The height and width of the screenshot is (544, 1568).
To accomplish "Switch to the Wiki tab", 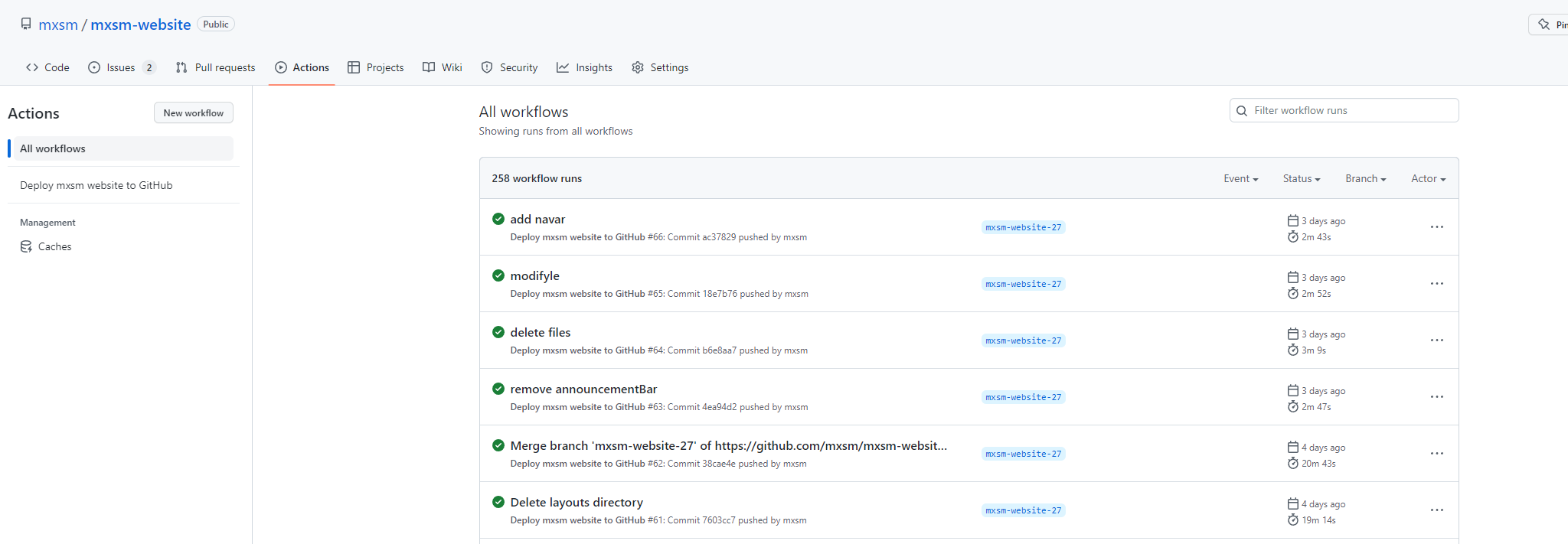I will (443, 67).
